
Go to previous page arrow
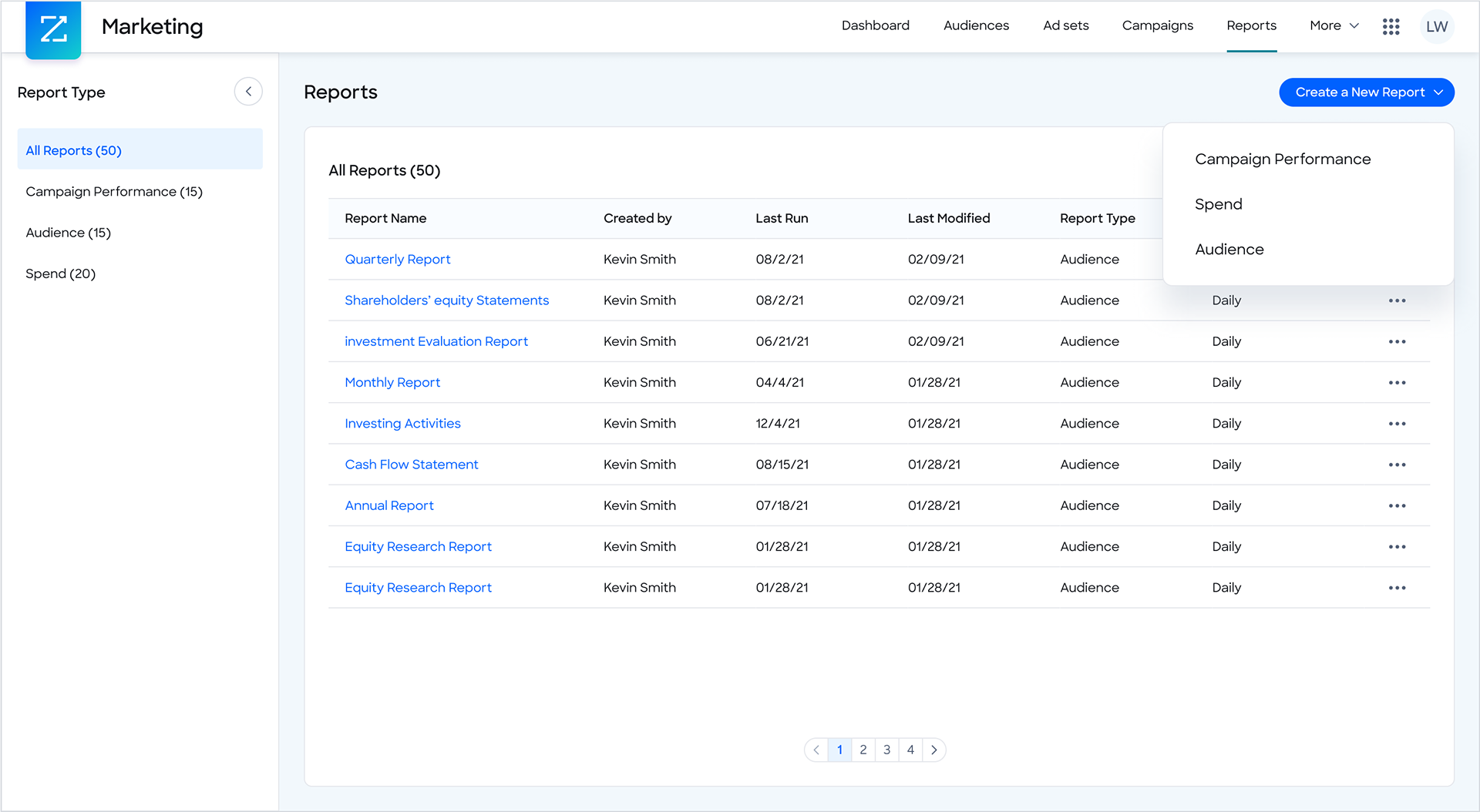(x=816, y=750)
